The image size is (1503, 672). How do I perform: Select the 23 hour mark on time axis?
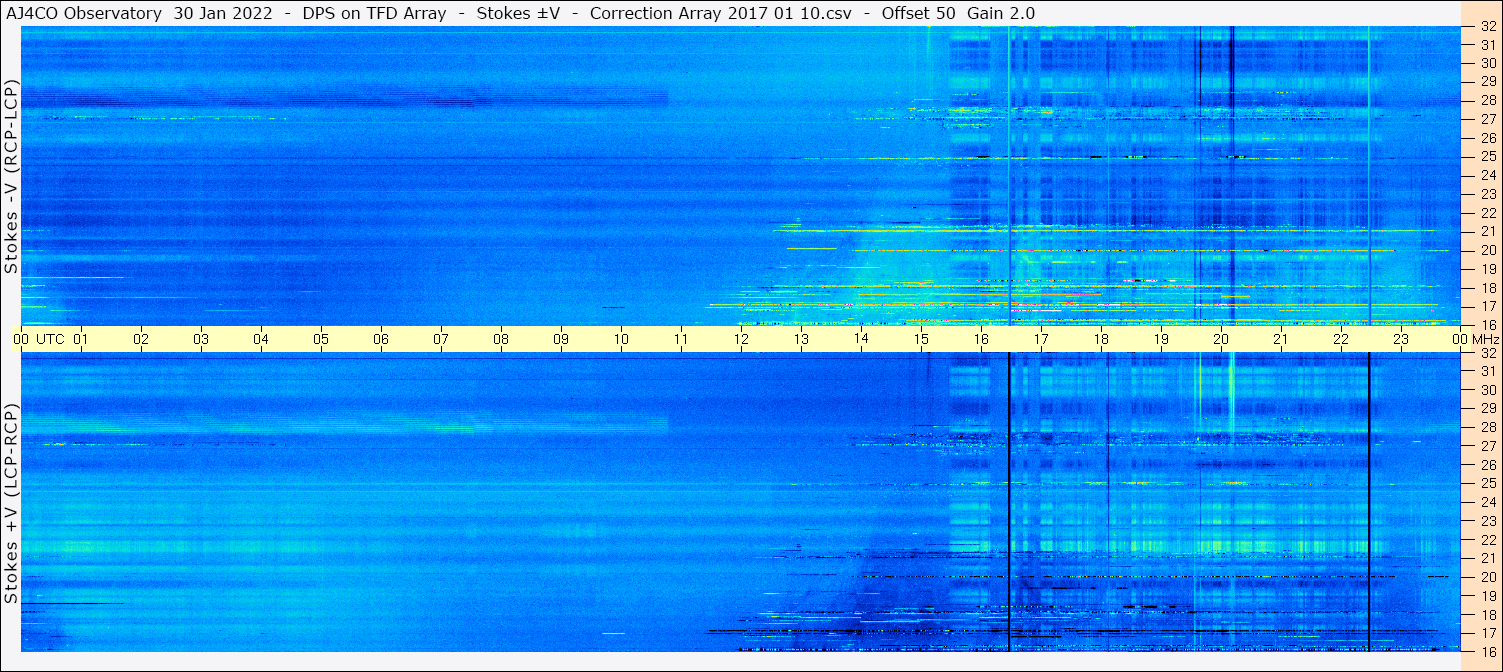tap(1401, 339)
